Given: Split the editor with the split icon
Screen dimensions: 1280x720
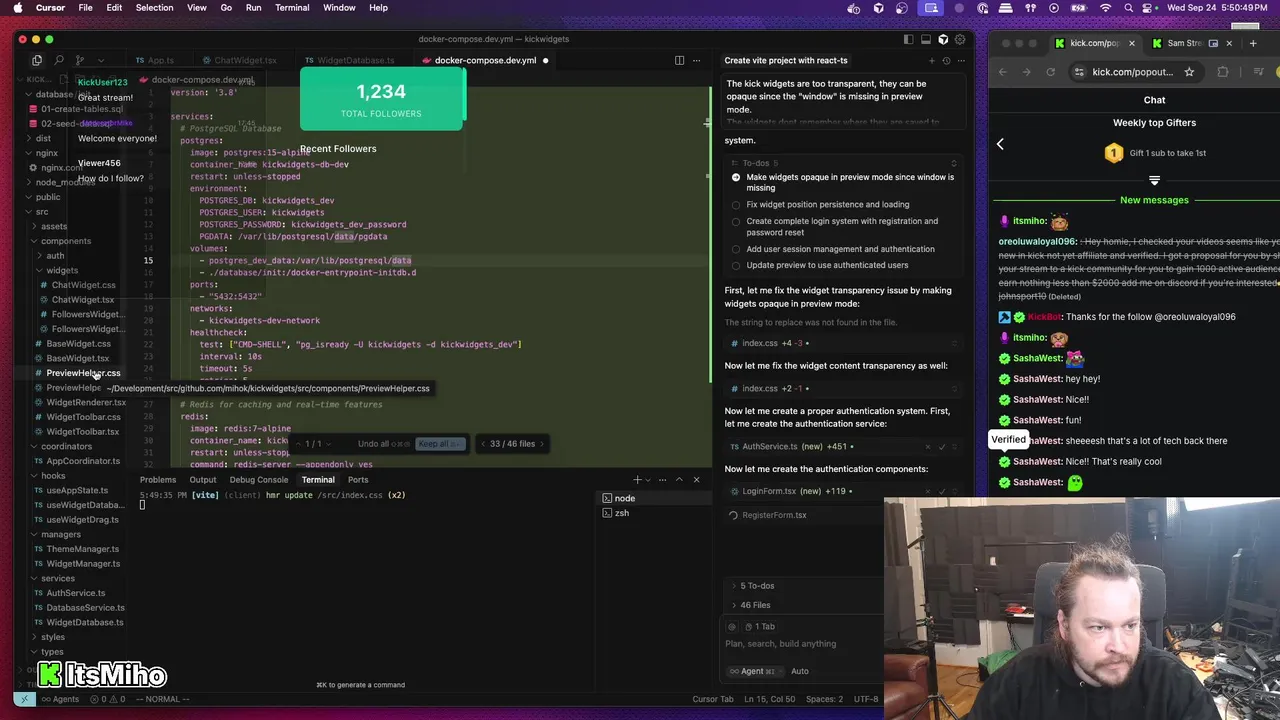Looking at the screenshot, I should tap(679, 60).
